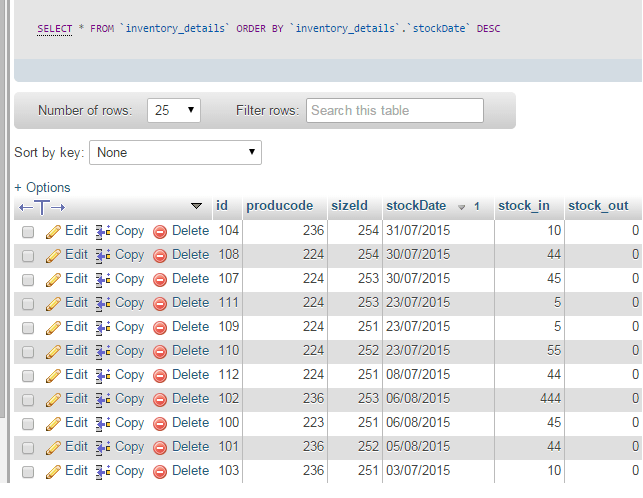The width and height of the screenshot is (643, 498).
Task: Sort by the stock_out column header
Action: click(598, 206)
